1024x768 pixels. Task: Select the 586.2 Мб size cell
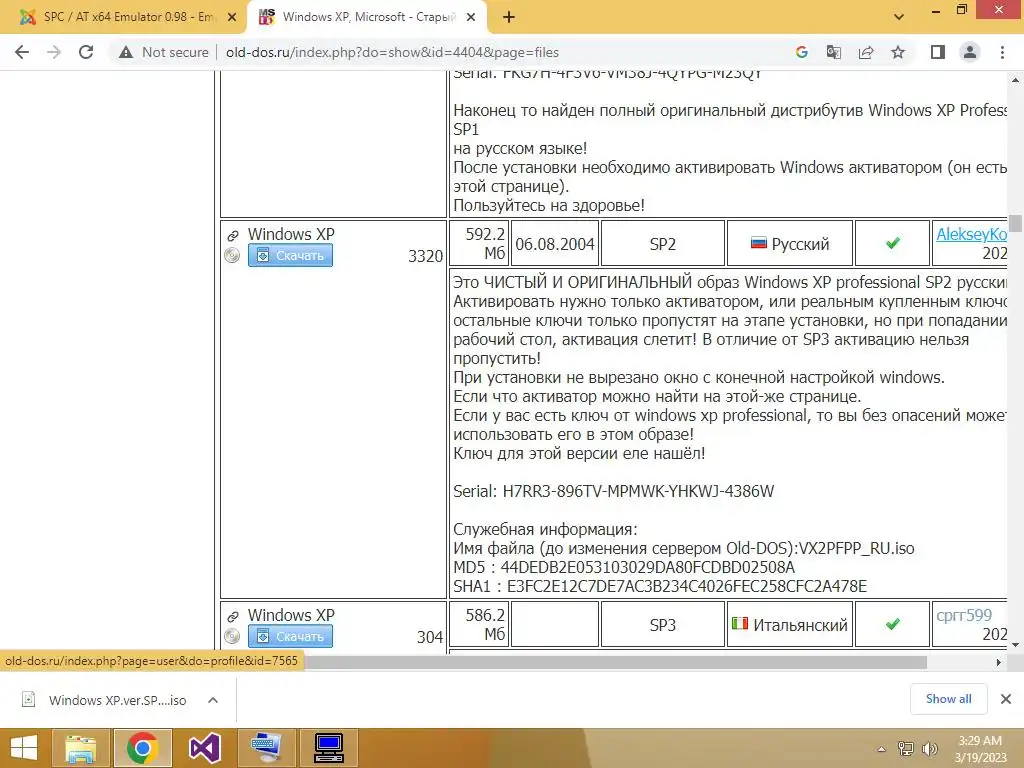click(x=479, y=625)
